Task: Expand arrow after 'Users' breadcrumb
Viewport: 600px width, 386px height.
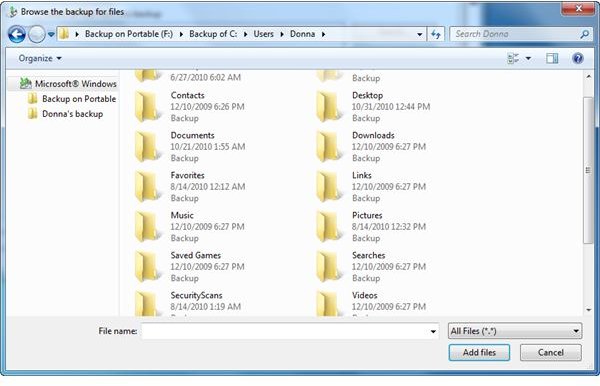Action: [282, 34]
